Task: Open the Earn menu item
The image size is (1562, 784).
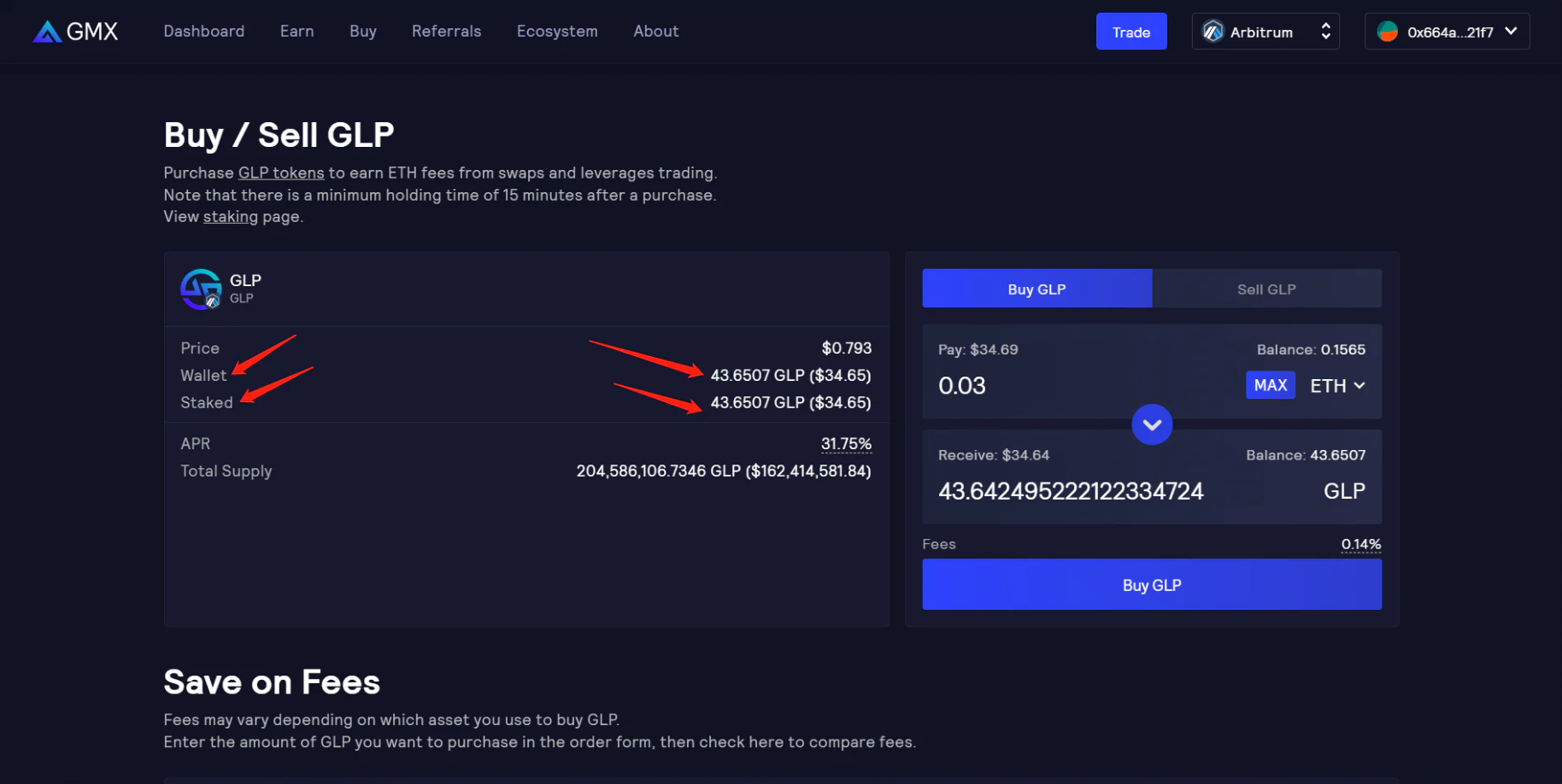Action: (297, 32)
